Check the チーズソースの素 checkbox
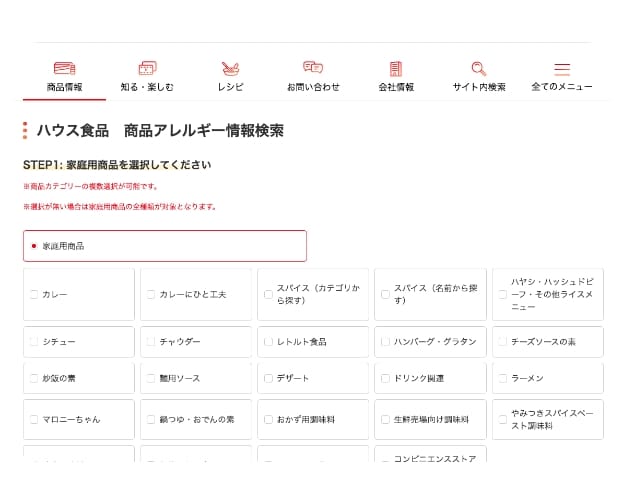 click(x=503, y=342)
